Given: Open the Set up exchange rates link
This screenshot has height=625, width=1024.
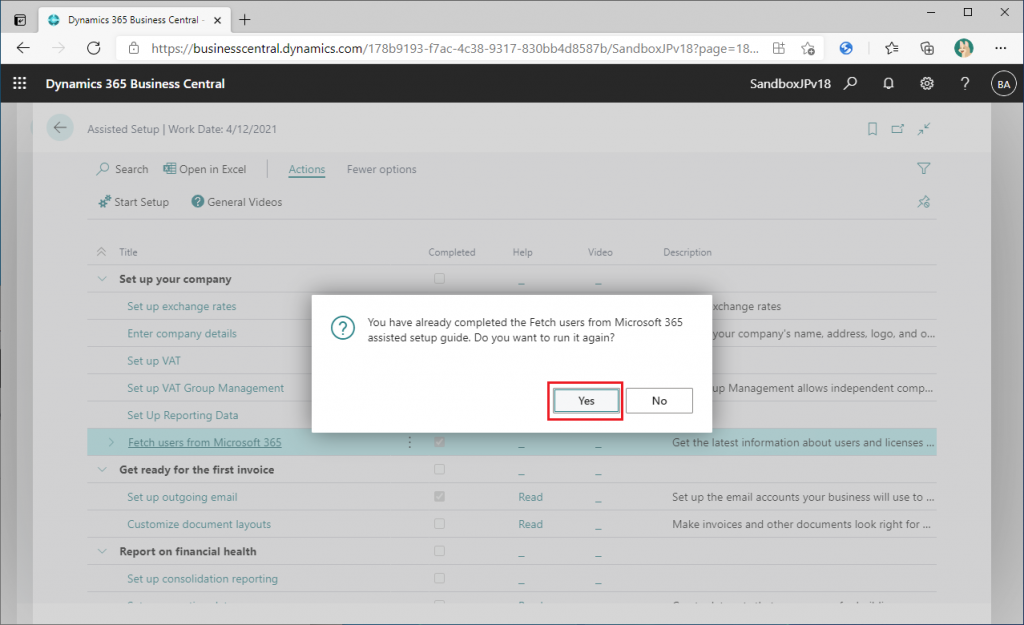Looking at the screenshot, I should (182, 306).
